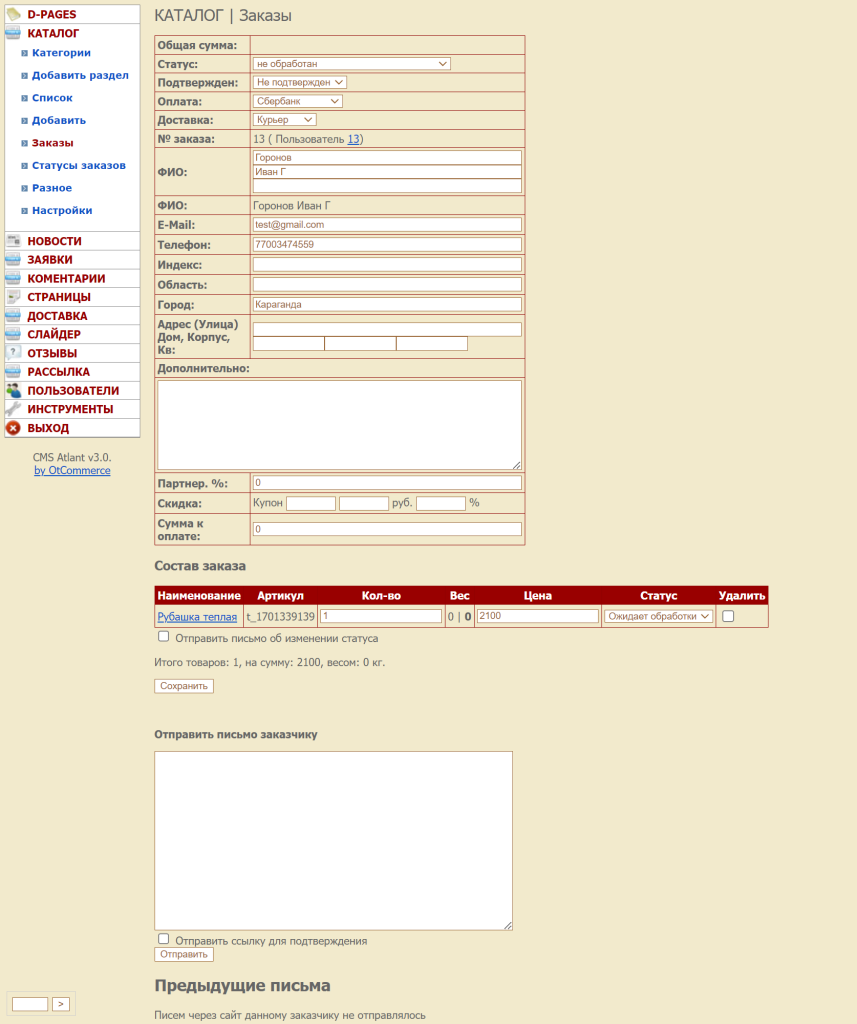857x1024 pixels.
Task: Click the red ВЫХОД exit icon
Action: click(13, 428)
